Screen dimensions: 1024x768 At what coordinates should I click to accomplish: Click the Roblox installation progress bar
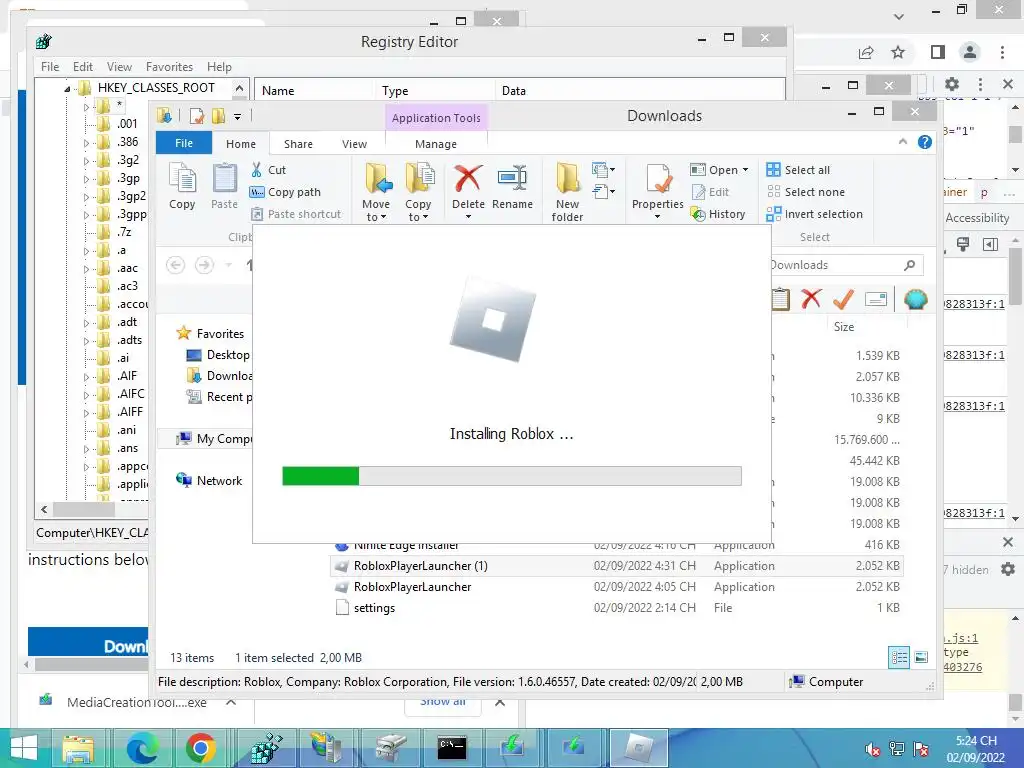pyautogui.click(x=512, y=476)
